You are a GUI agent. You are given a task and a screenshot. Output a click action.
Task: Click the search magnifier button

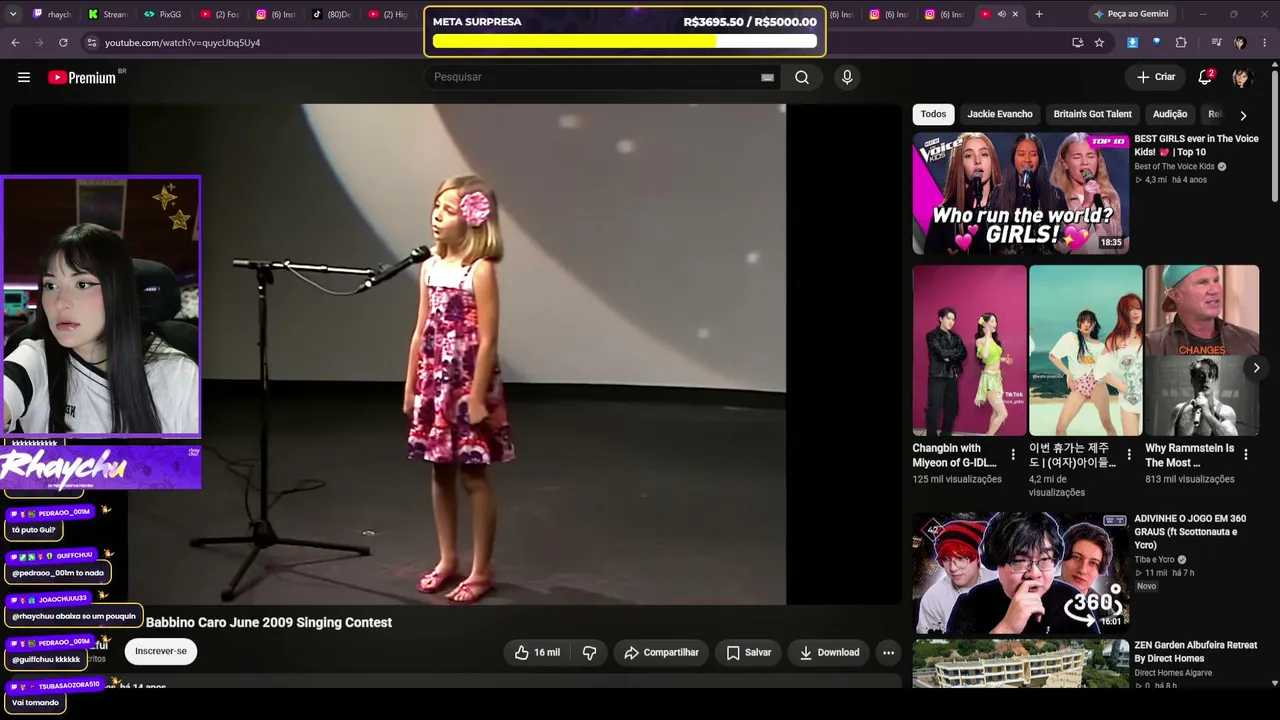pyautogui.click(x=802, y=77)
